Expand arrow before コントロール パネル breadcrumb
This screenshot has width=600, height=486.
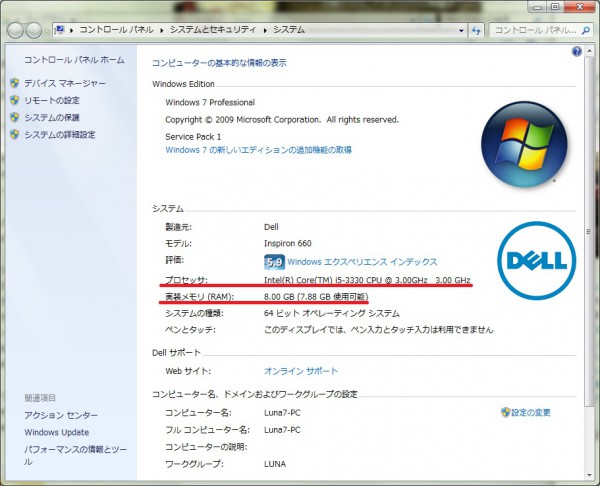click(72, 30)
